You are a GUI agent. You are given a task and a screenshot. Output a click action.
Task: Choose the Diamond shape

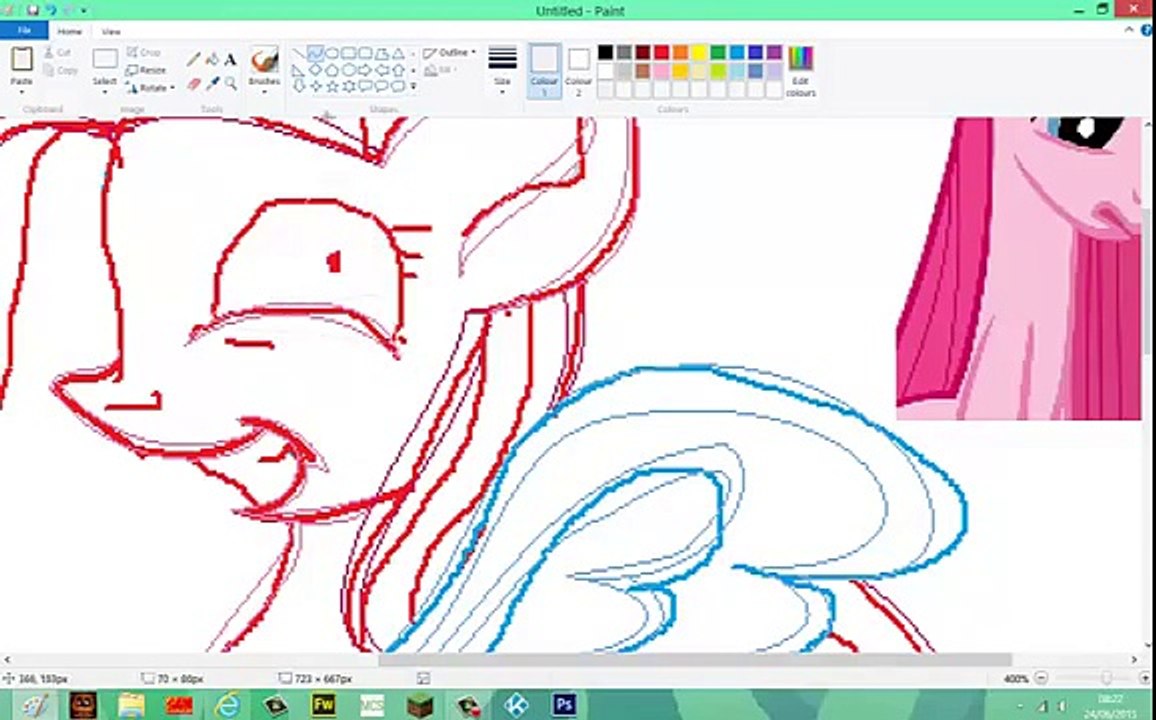pos(316,70)
